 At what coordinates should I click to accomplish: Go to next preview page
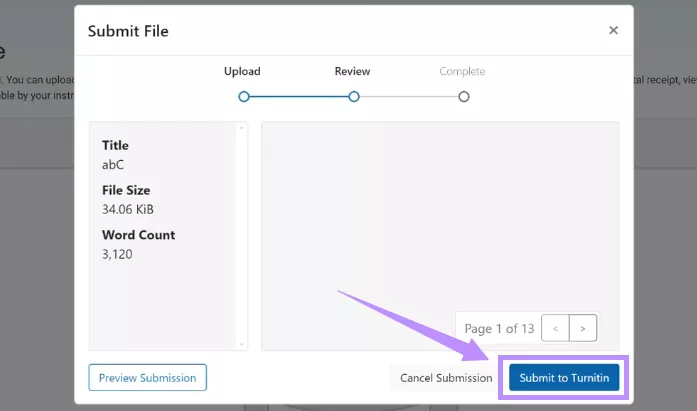pyautogui.click(x=583, y=328)
